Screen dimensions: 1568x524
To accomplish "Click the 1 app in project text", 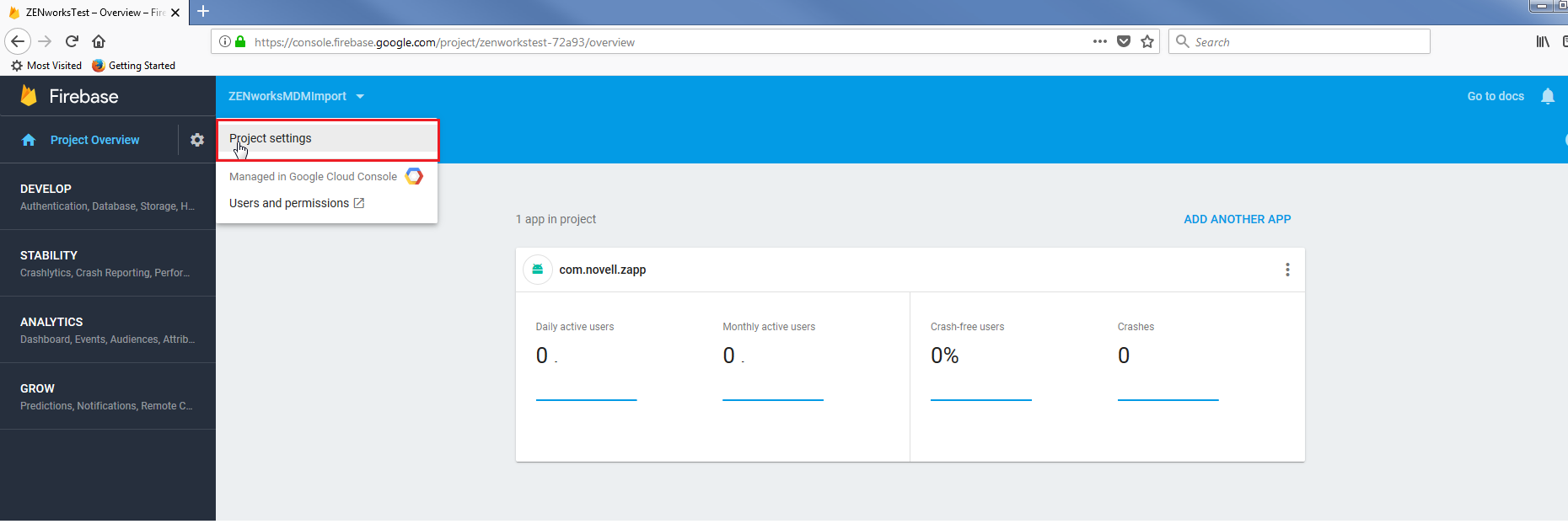I will point(556,219).
